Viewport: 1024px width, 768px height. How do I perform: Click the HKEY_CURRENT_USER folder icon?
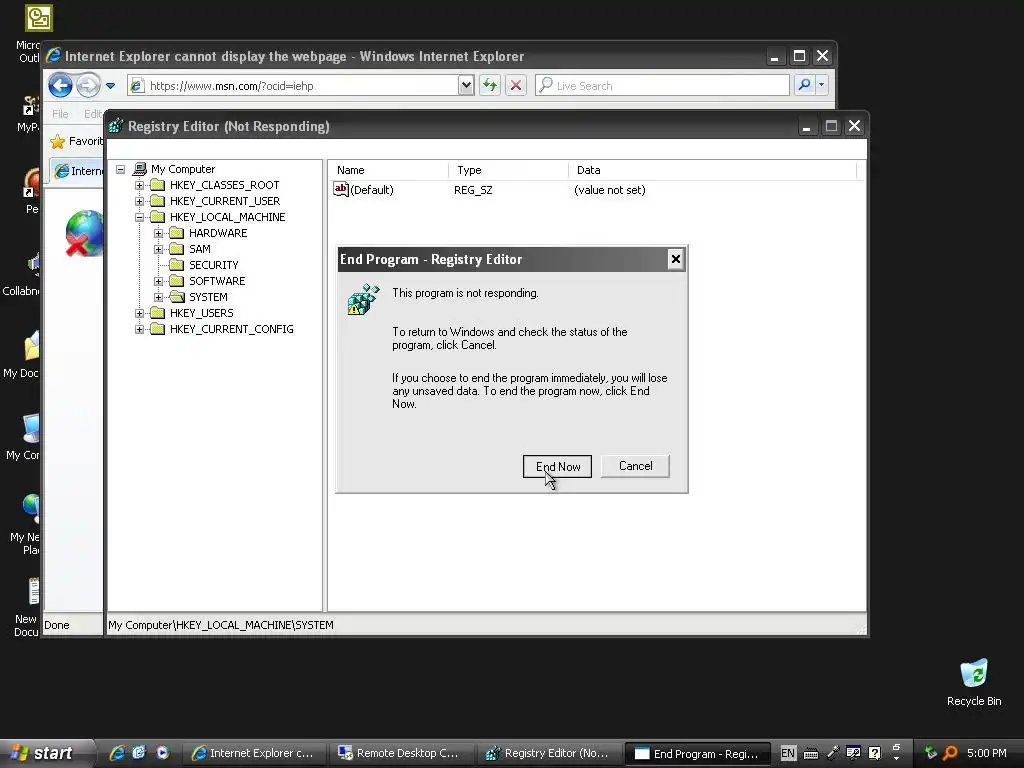point(157,201)
